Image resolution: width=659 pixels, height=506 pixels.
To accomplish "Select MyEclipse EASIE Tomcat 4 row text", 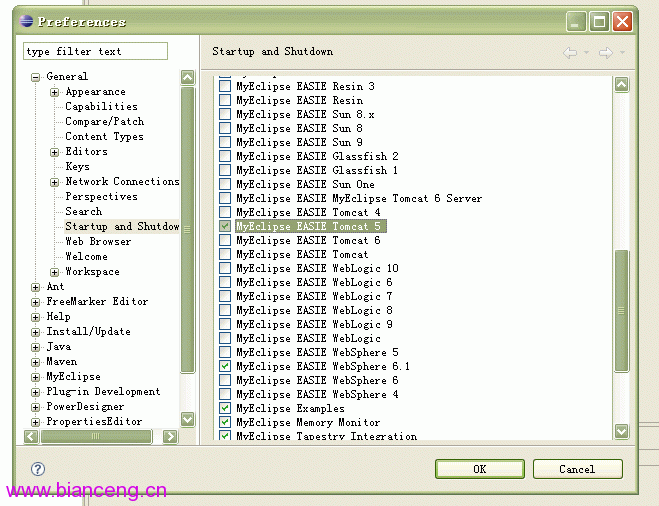I will pyautogui.click(x=308, y=212).
